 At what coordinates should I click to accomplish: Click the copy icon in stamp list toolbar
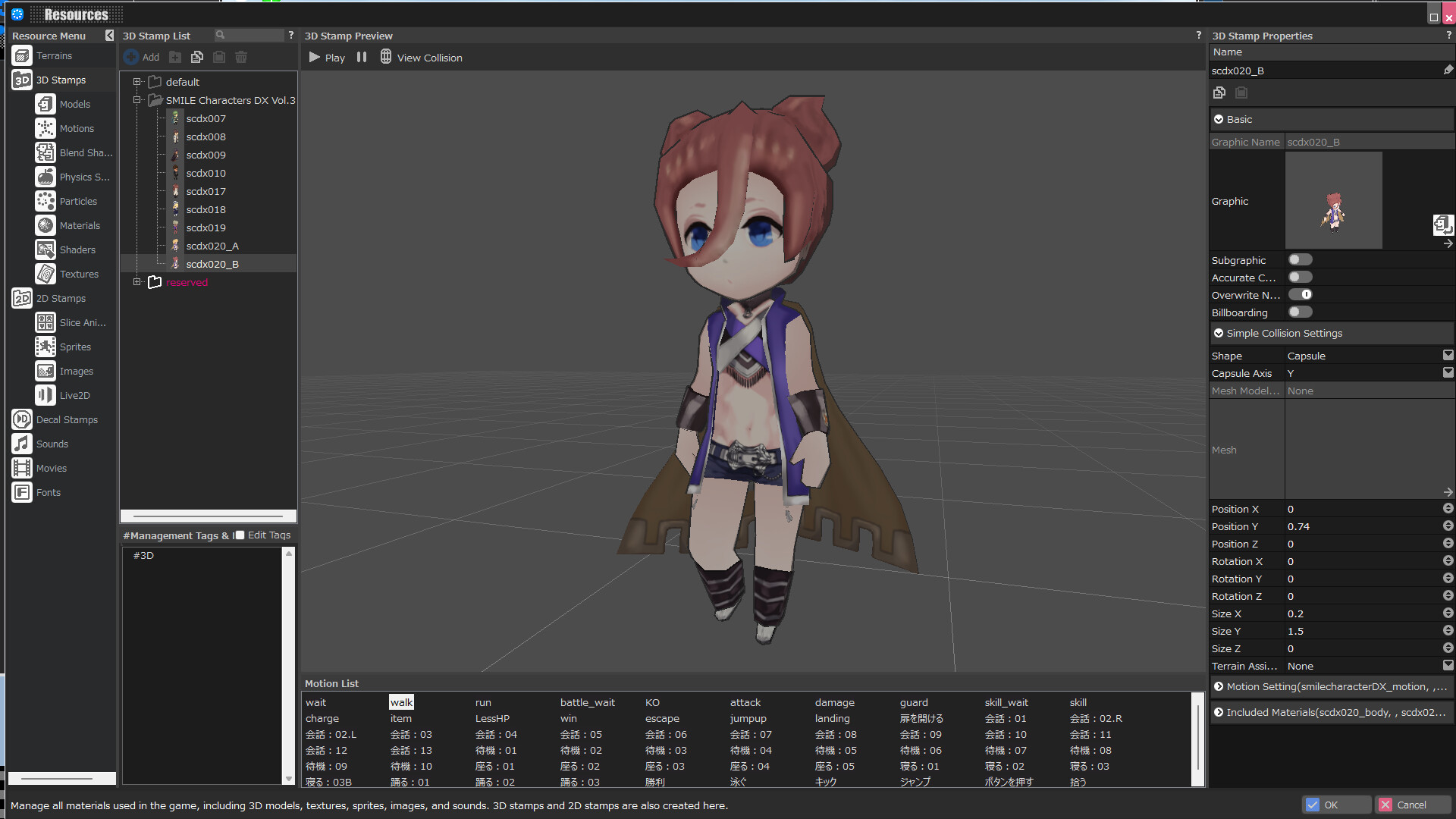[197, 57]
